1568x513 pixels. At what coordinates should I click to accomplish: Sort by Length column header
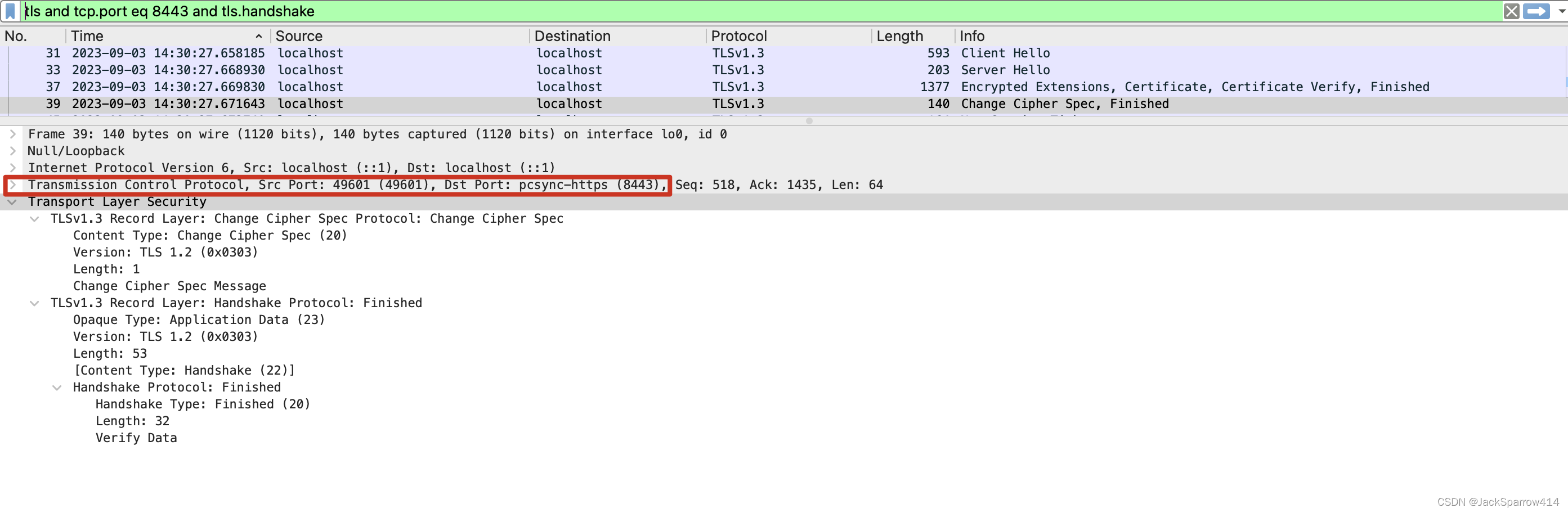click(x=913, y=36)
